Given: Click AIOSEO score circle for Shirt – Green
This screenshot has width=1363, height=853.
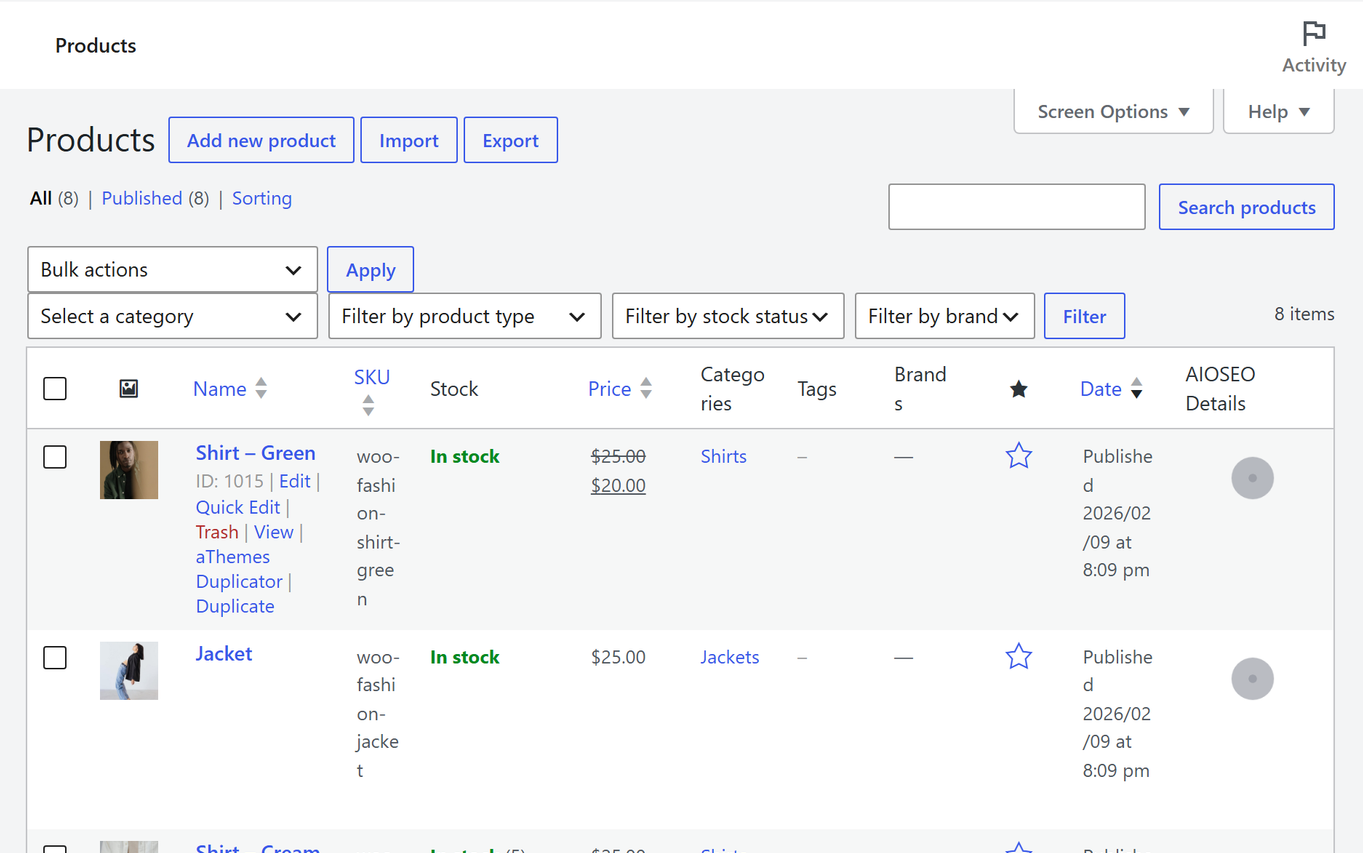Looking at the screenshot, I should point(1252,478).
